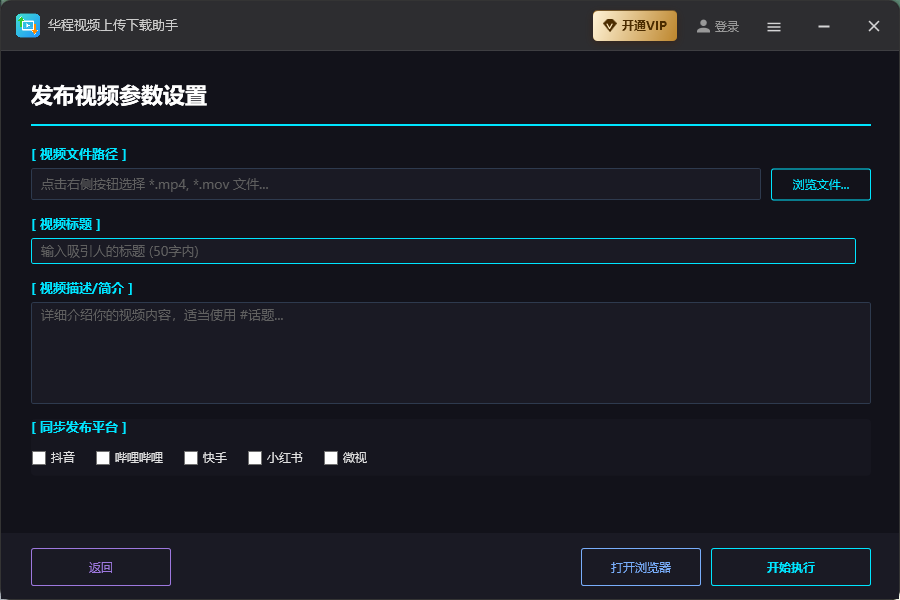The image size is (900, 600).
Task: Select the 小红书 checkbox
Action: [255, 458]
